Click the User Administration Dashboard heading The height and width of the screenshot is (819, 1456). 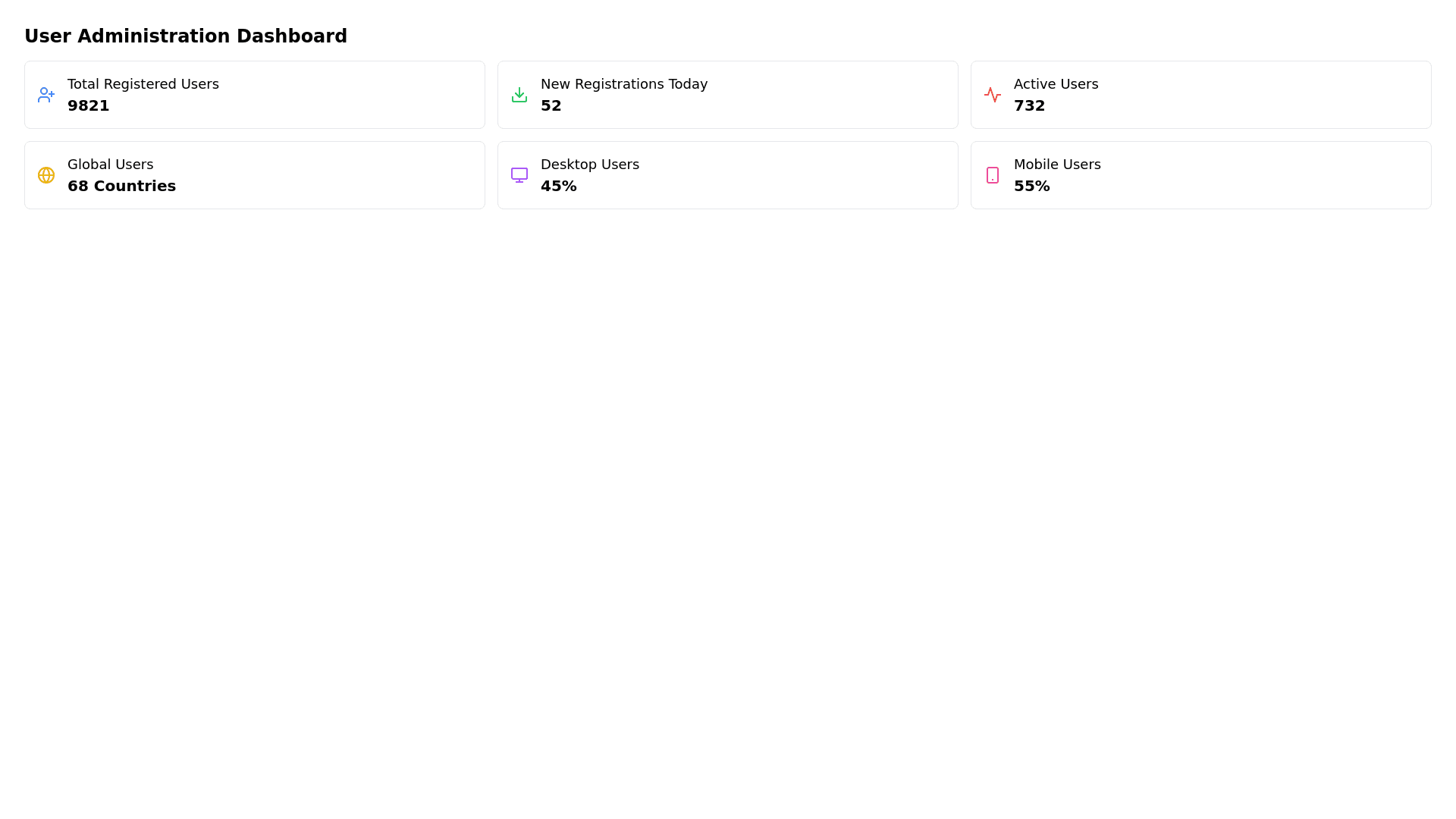click(x=185, y=36)
